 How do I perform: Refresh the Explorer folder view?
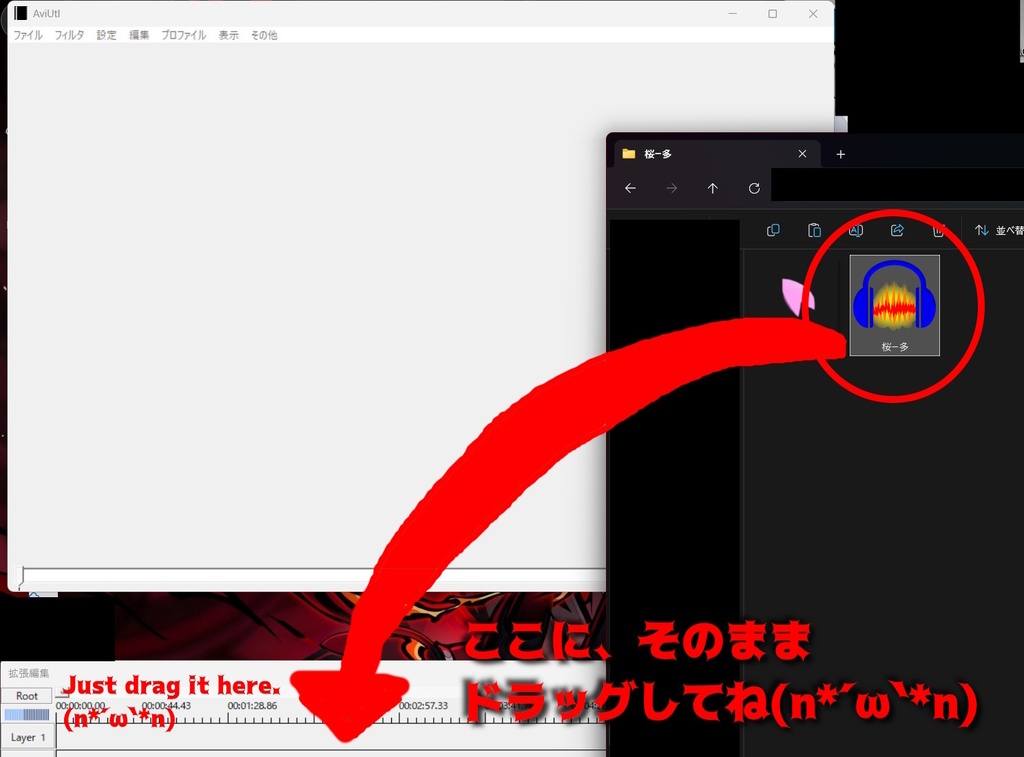pos(754,188)
